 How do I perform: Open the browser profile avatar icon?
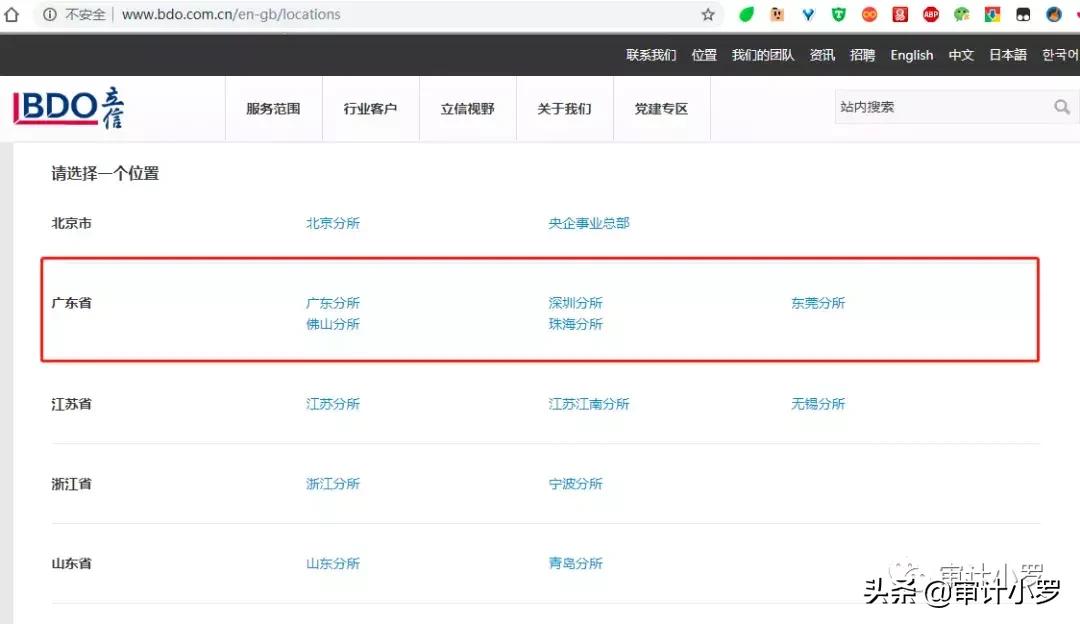pos(1052,14)
